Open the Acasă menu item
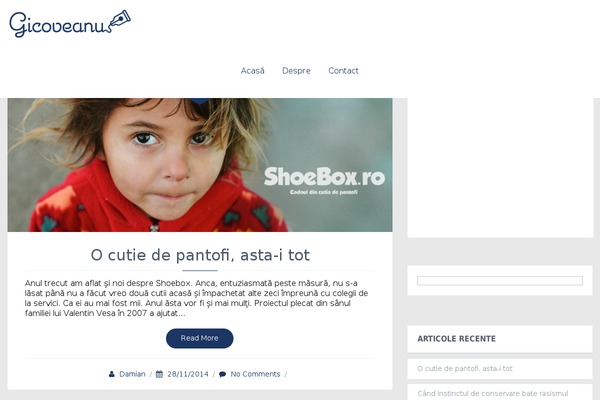Screen dimensions: 600x400 253,71
